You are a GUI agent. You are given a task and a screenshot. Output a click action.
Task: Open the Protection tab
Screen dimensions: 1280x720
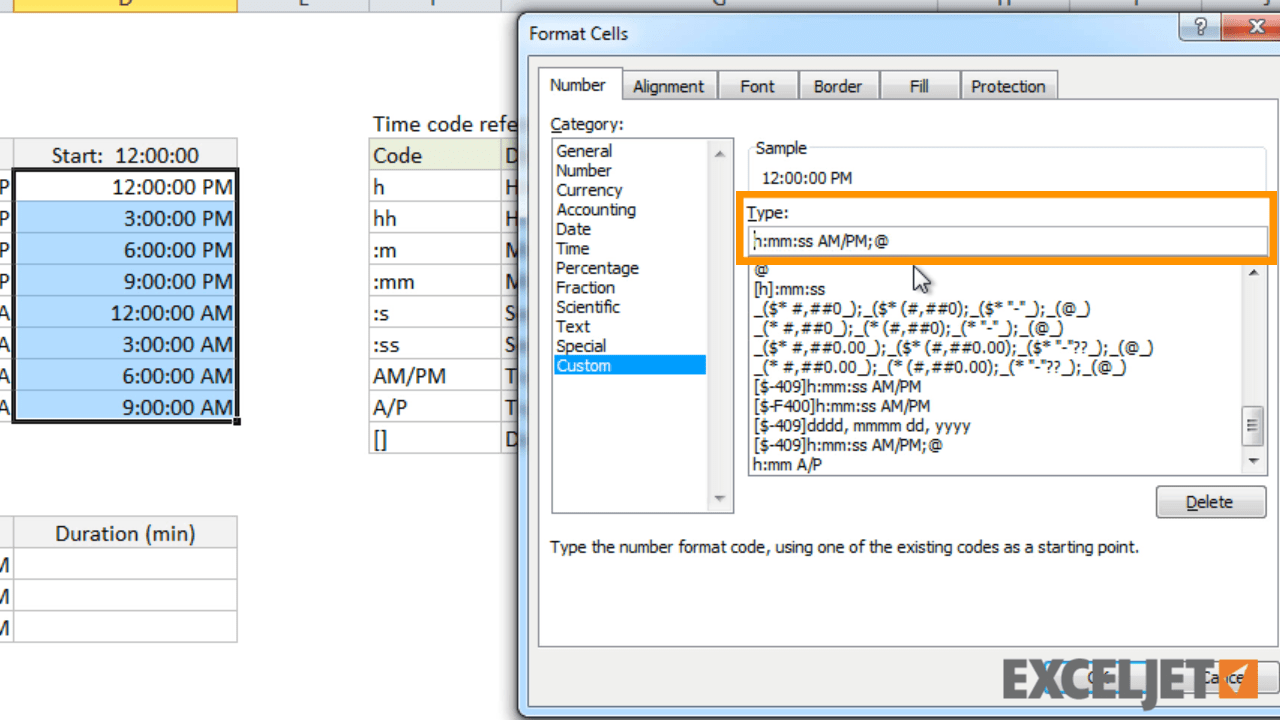click(x=1008, y=85)
